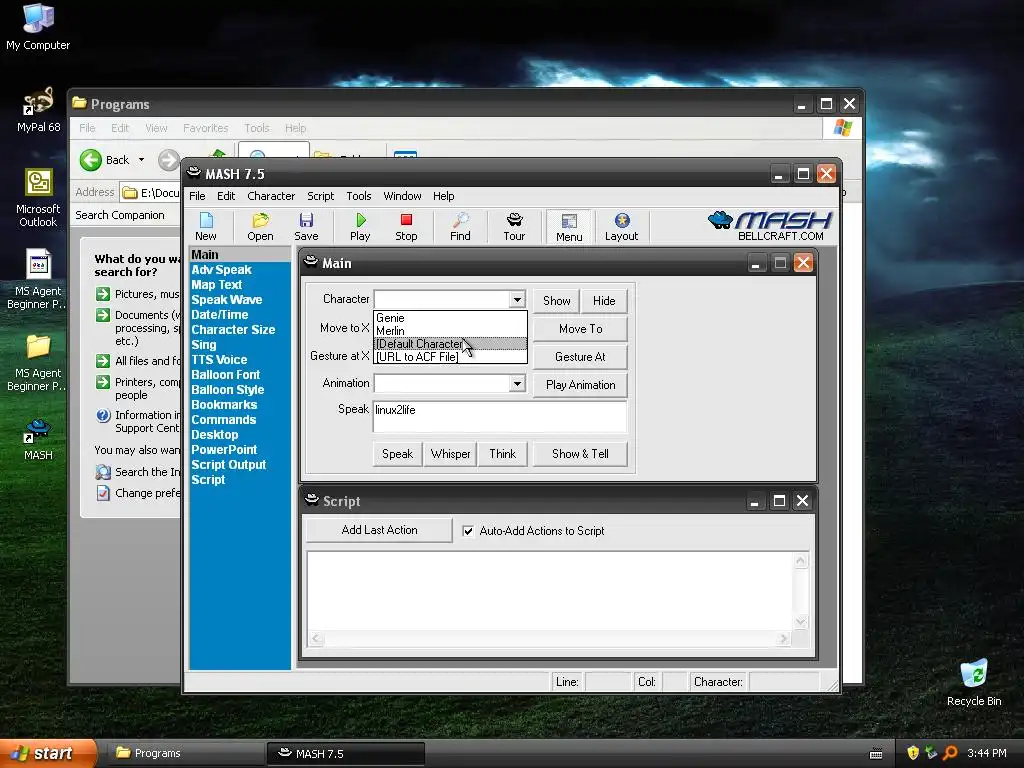Select [URL to ACF File] option
1024x768 pixels.
point(450,357)
